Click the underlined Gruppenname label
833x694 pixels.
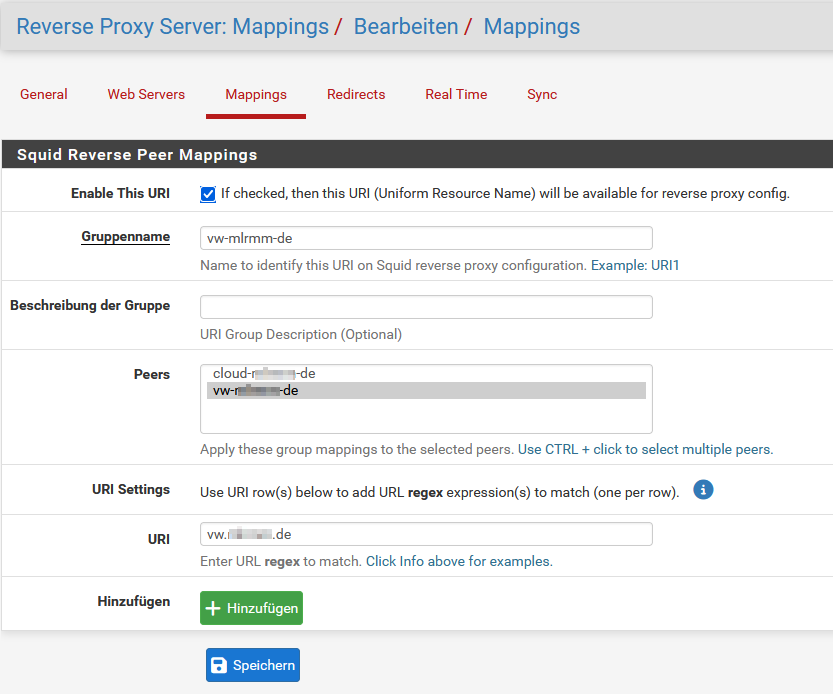tap(125, 237)
